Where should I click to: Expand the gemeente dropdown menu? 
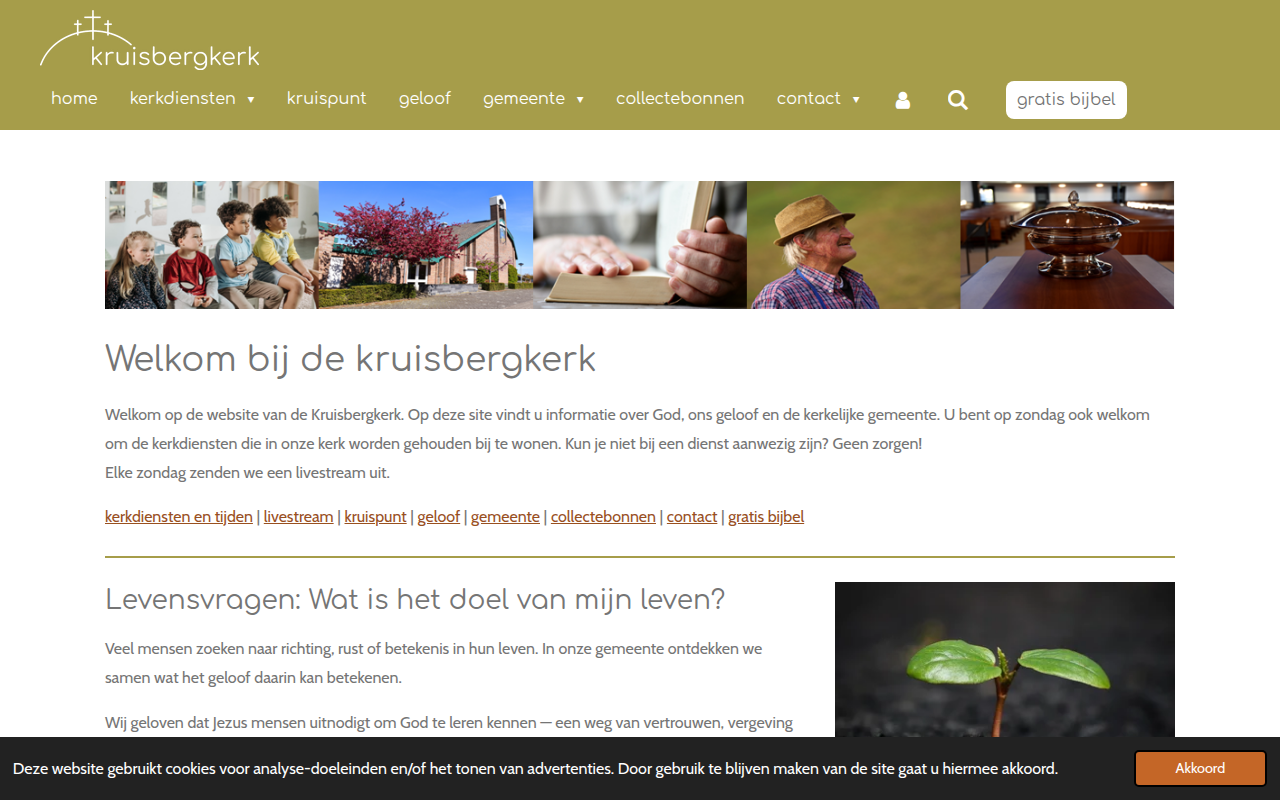[x=533, y=99]
